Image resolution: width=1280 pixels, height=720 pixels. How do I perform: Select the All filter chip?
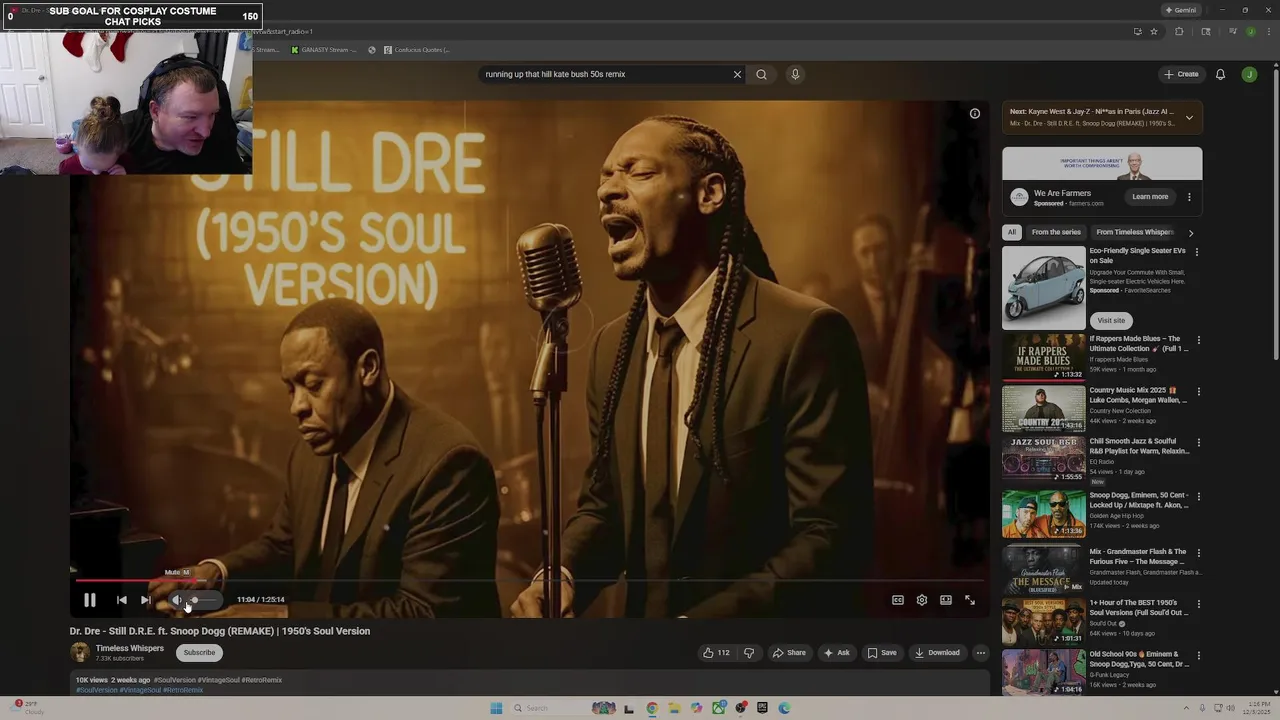coord(1012,232)
